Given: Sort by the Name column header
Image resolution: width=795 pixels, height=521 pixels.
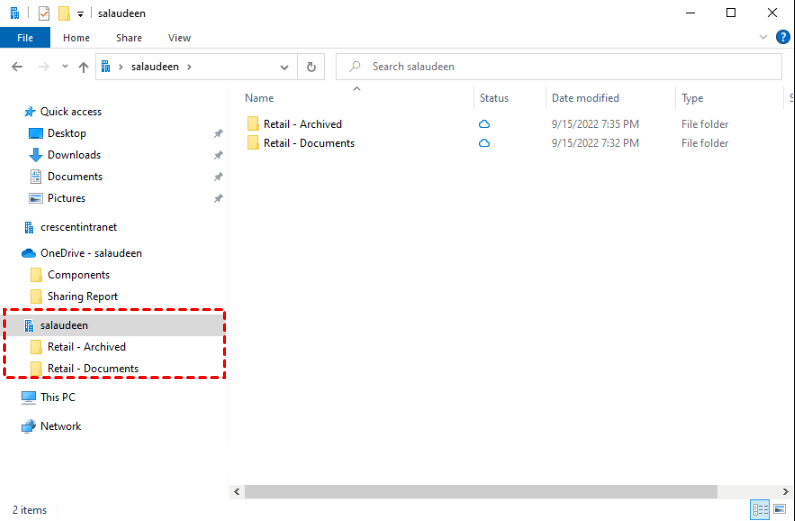Looking at the screenshot, I should tap(259, 98).
